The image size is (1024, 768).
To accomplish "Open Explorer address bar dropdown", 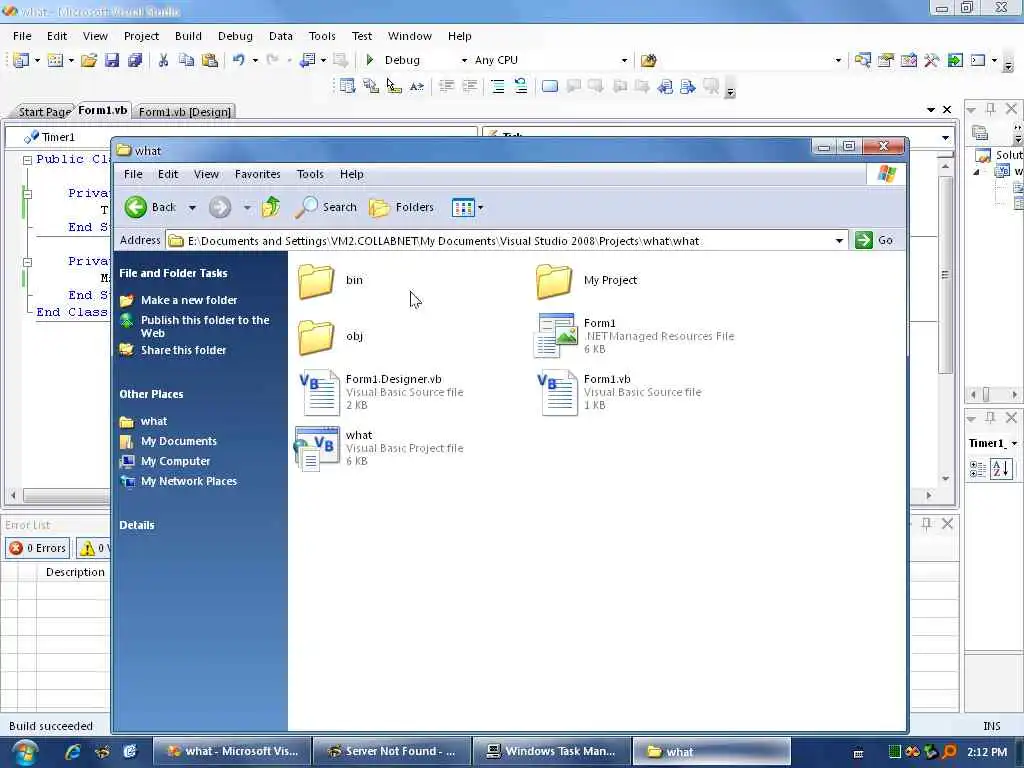I will 839,240.
